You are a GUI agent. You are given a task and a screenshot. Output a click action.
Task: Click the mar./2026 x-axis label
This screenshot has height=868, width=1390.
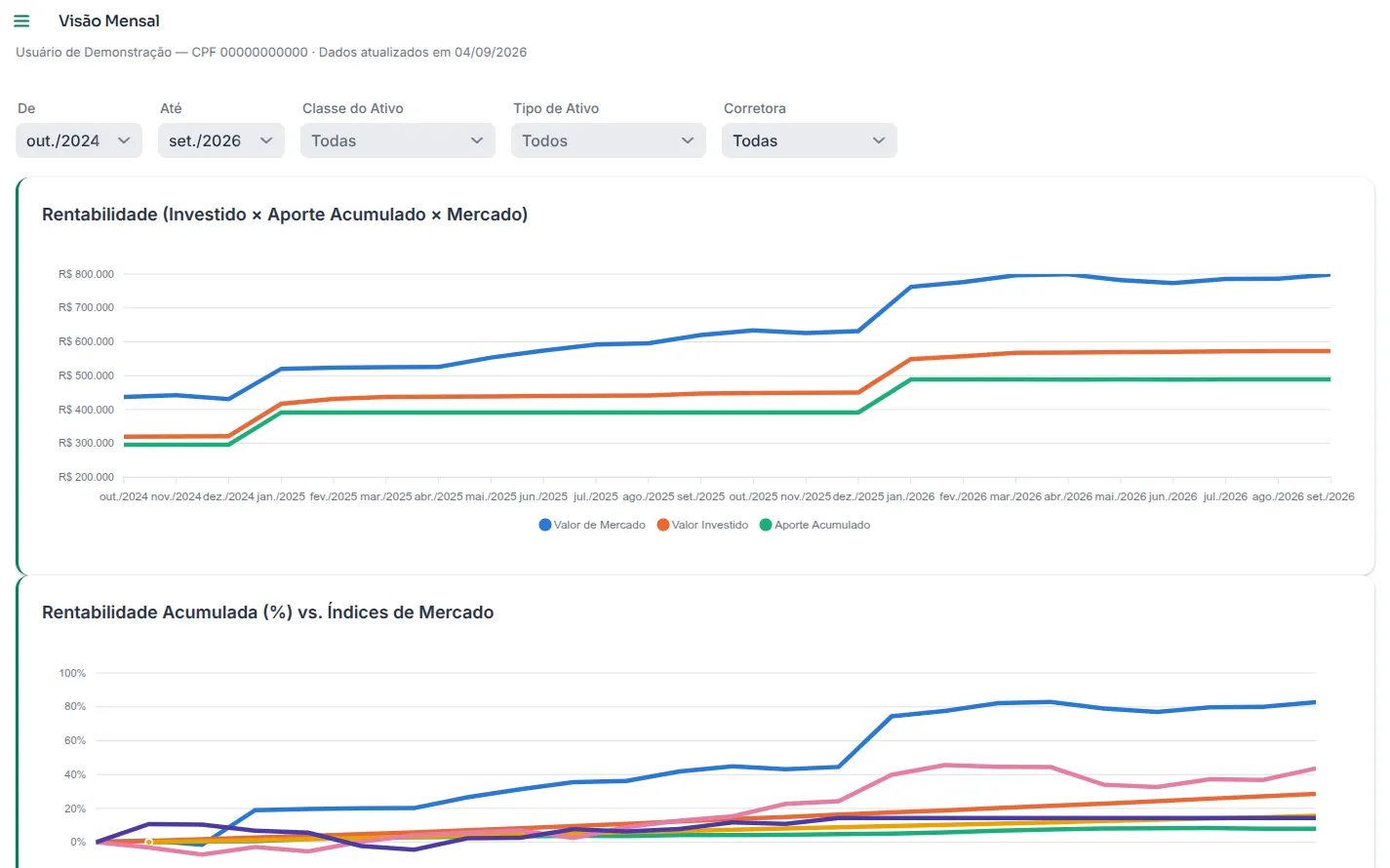[x=1015, y=496]
